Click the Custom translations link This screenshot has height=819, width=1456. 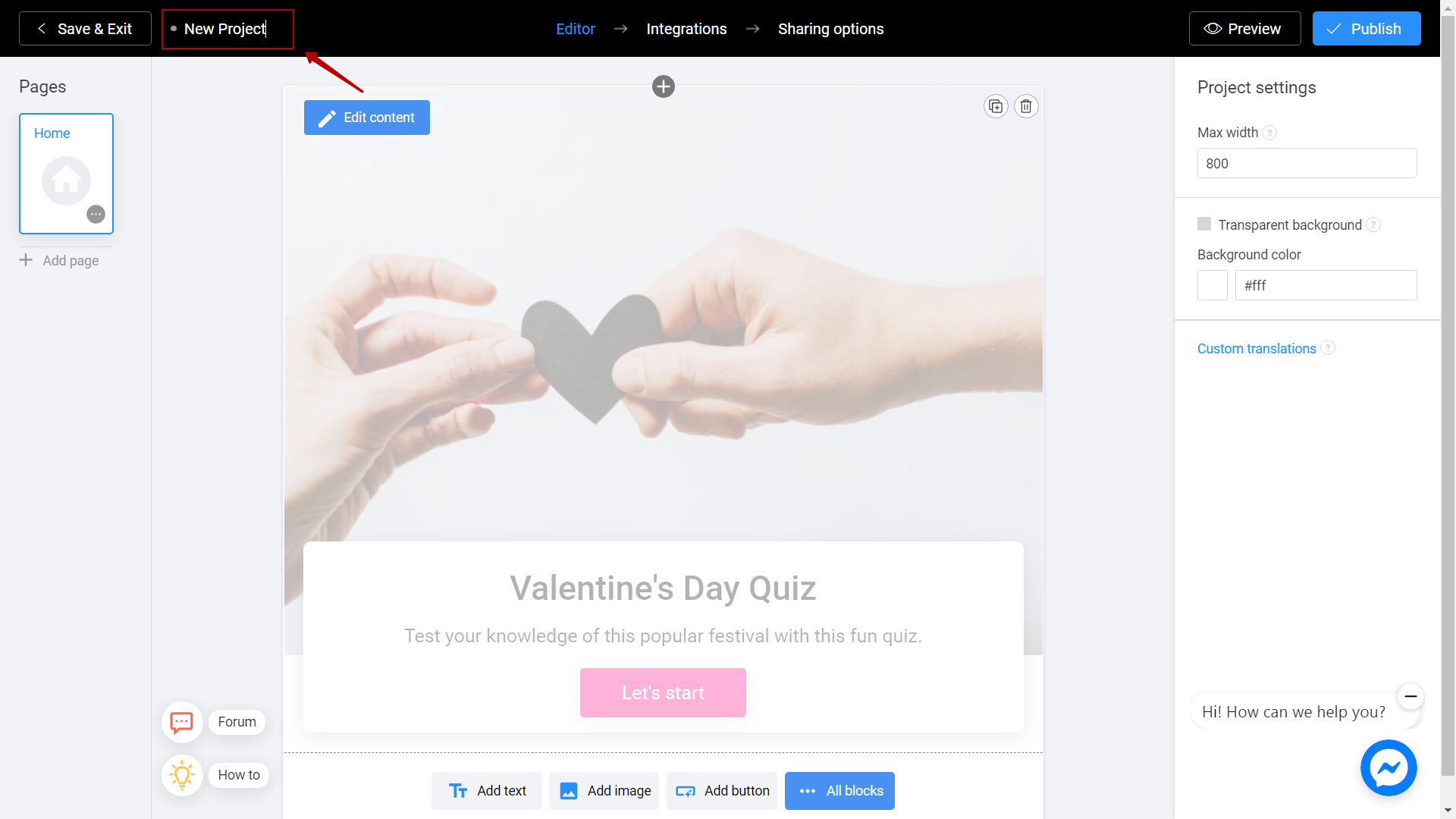pos(1257,348)
